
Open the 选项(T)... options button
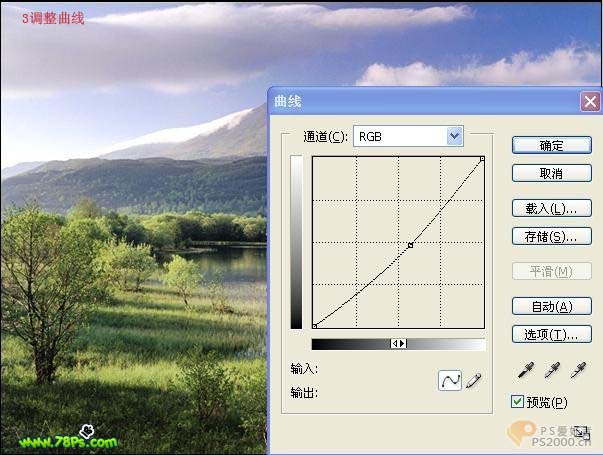click(551, 334)
